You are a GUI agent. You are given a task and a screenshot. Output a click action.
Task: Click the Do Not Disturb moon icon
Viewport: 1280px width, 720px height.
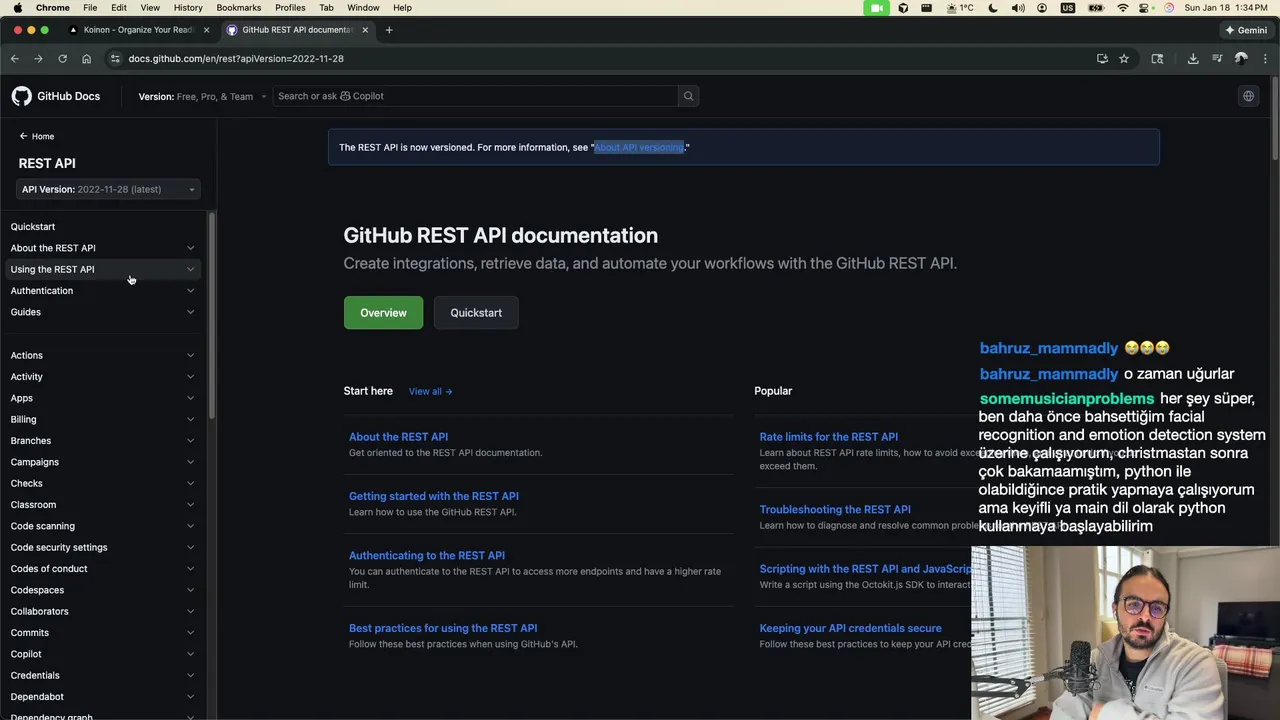pos(993,8)
